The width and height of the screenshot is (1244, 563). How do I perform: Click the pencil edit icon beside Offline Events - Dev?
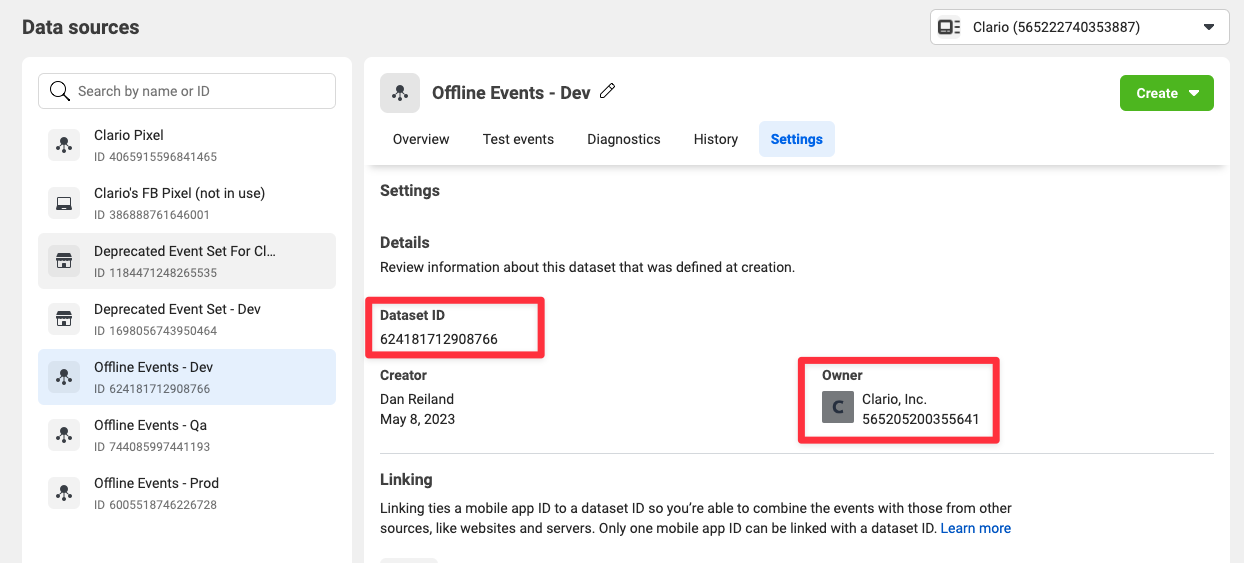(607, 92)
